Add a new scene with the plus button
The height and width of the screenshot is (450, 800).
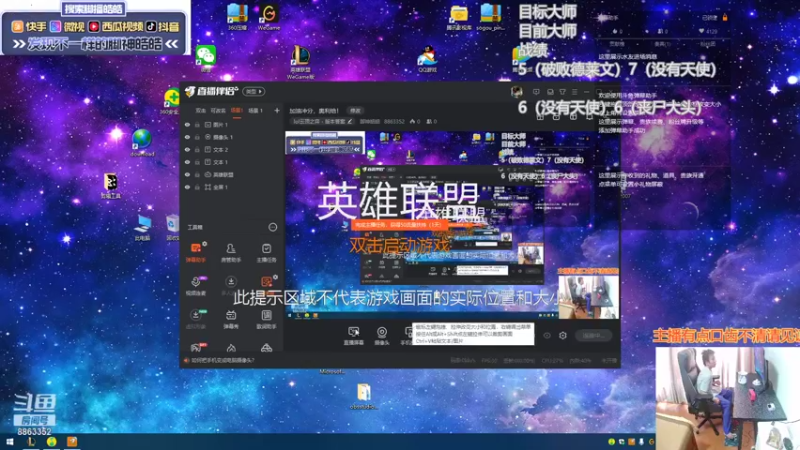point(277,110)
